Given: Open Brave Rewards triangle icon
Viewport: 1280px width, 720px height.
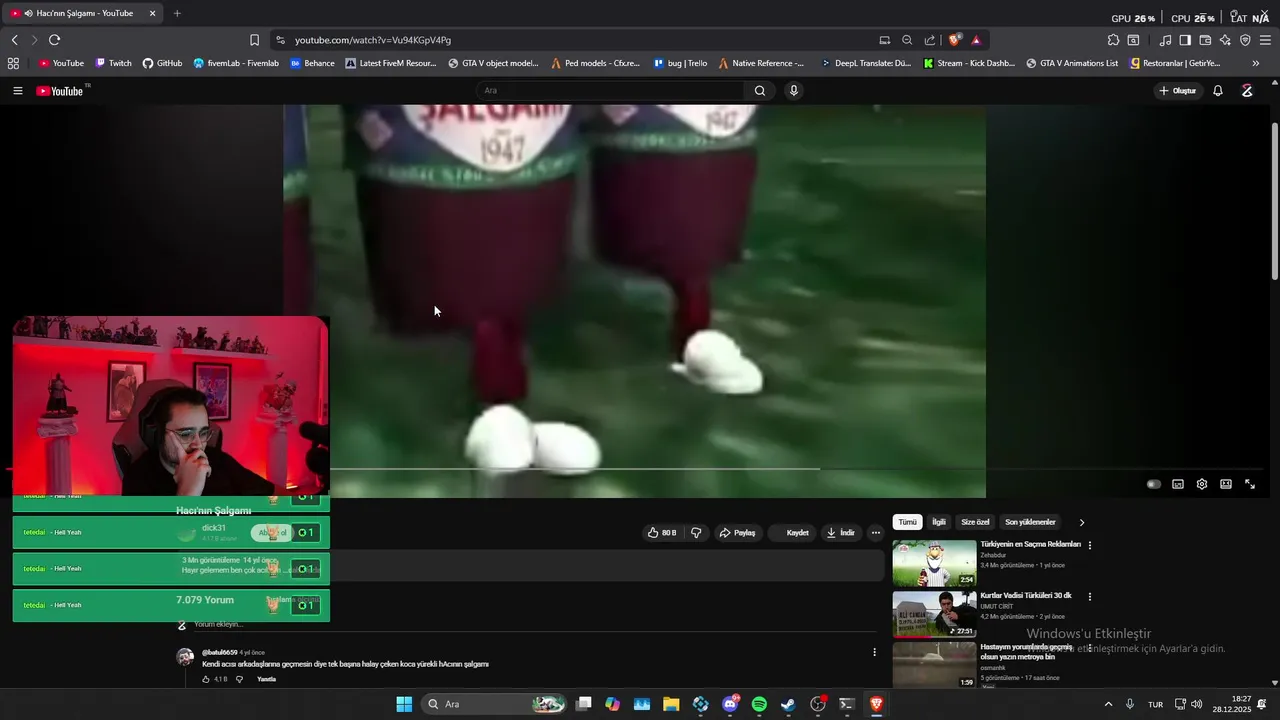Looking at the screenshot, I should click(x=976, y=40).
